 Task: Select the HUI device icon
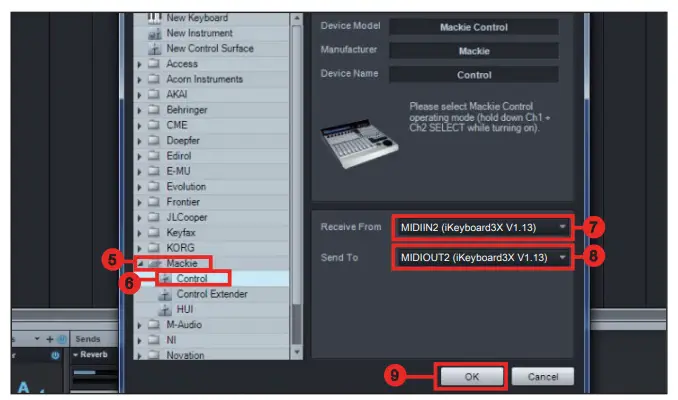point(165,310)
